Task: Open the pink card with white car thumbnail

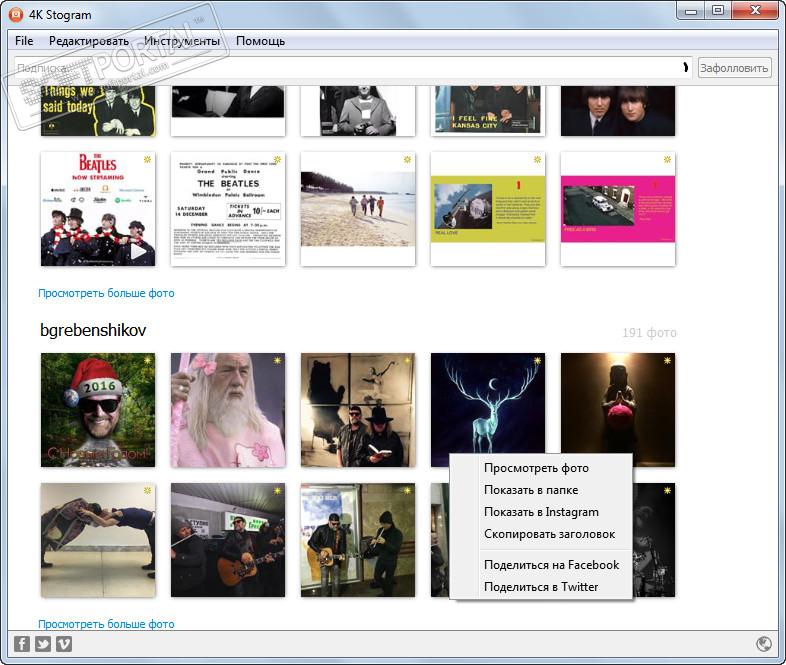Action: point(618,209)
